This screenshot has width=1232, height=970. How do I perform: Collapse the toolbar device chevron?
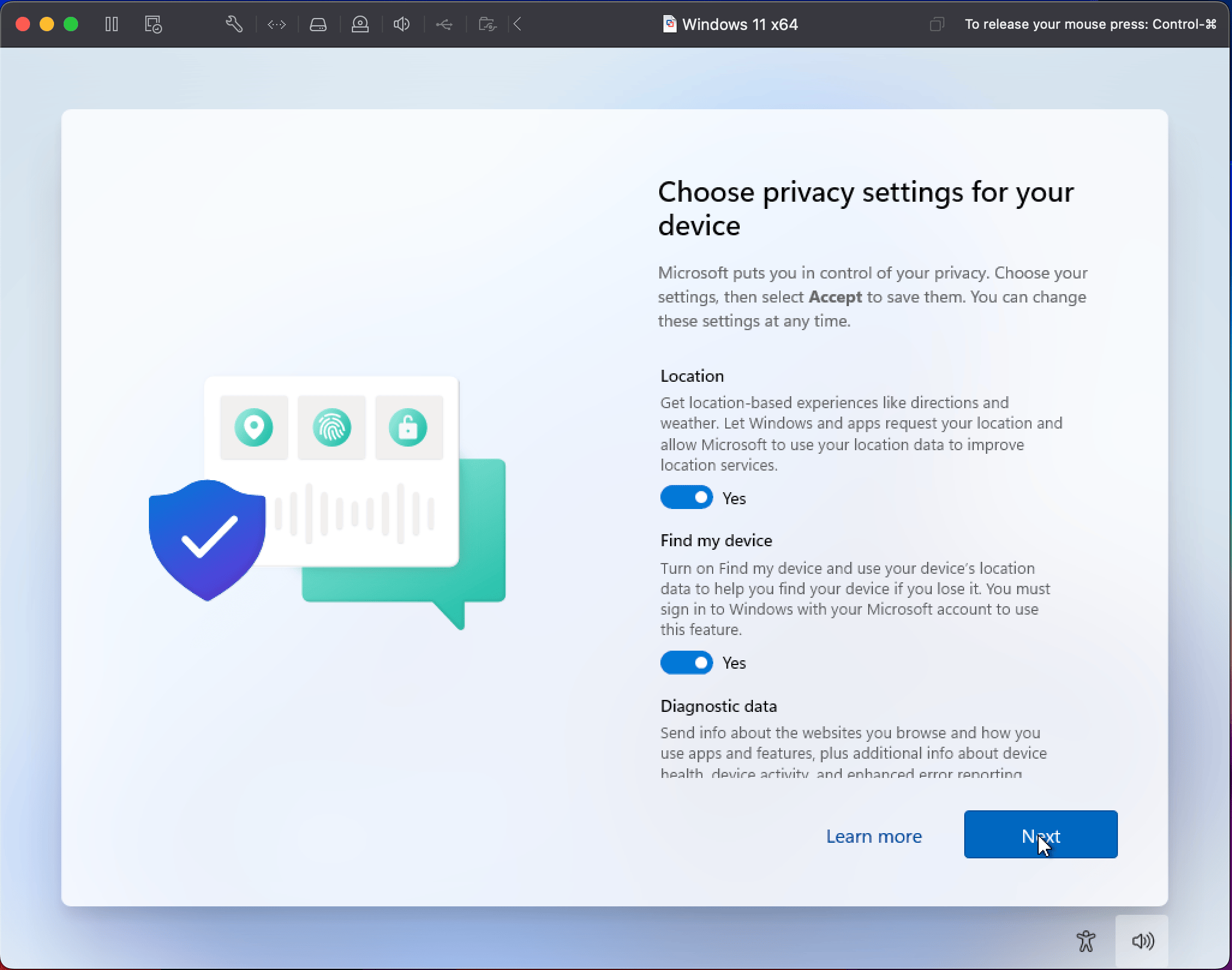point(518,24)
